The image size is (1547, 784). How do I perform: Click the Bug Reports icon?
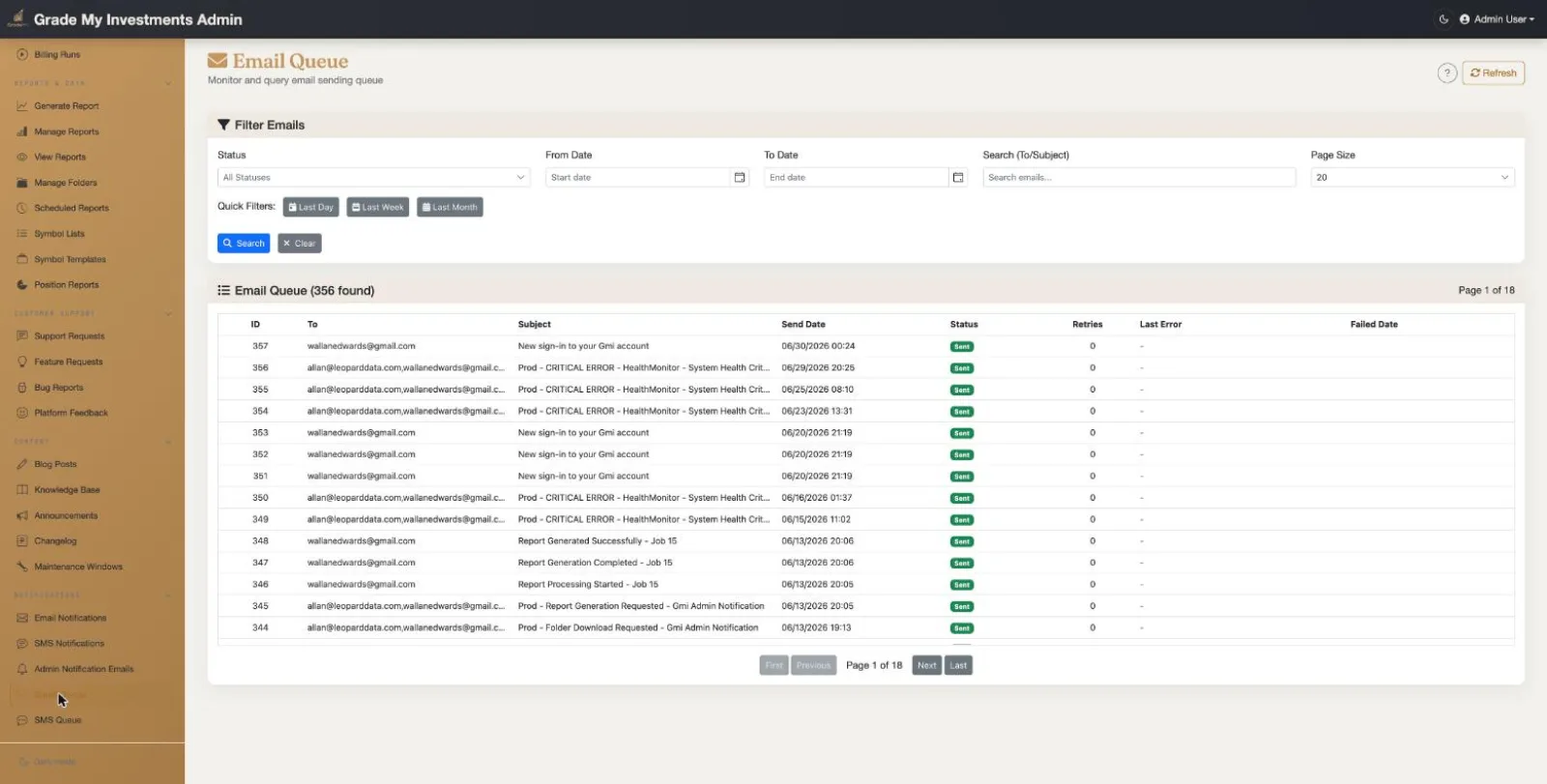[x=22, y=388]
